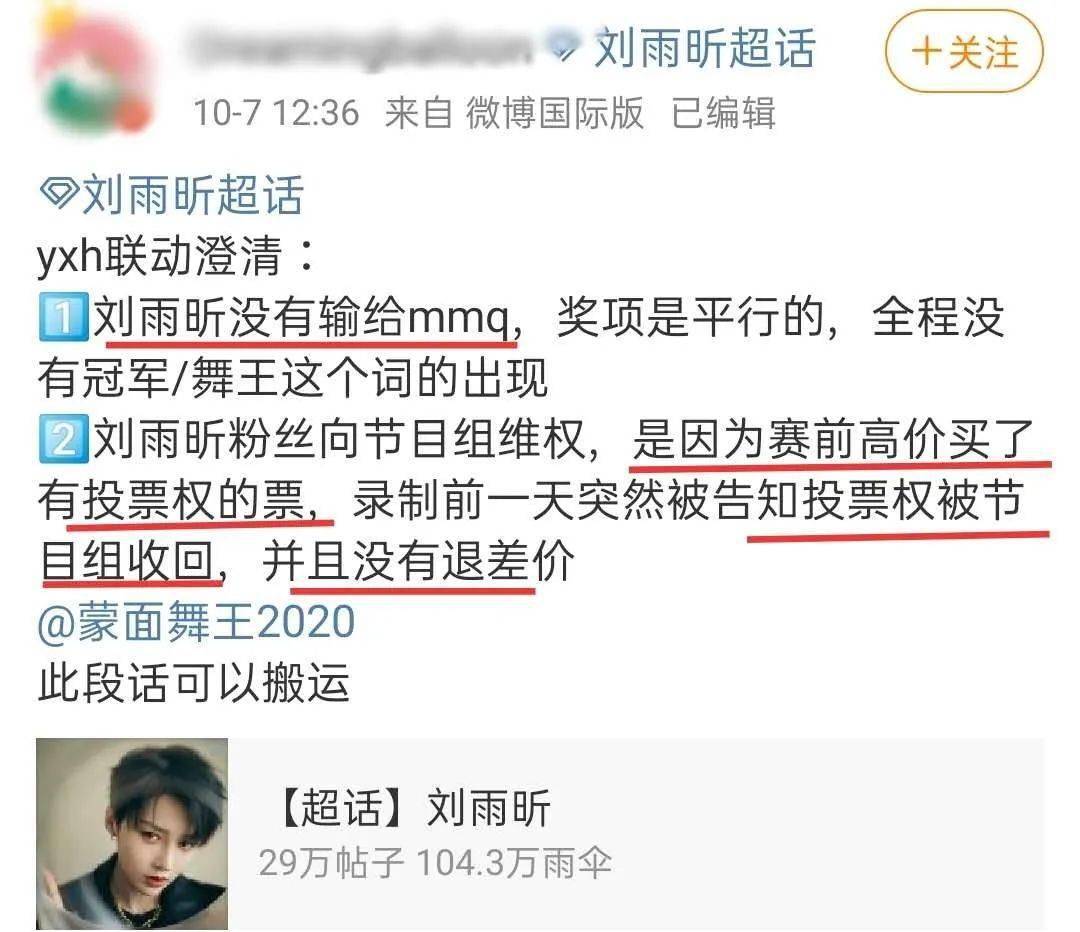Click the blurred username in the header
This screenshot has height=932, width=1080.
363,47
